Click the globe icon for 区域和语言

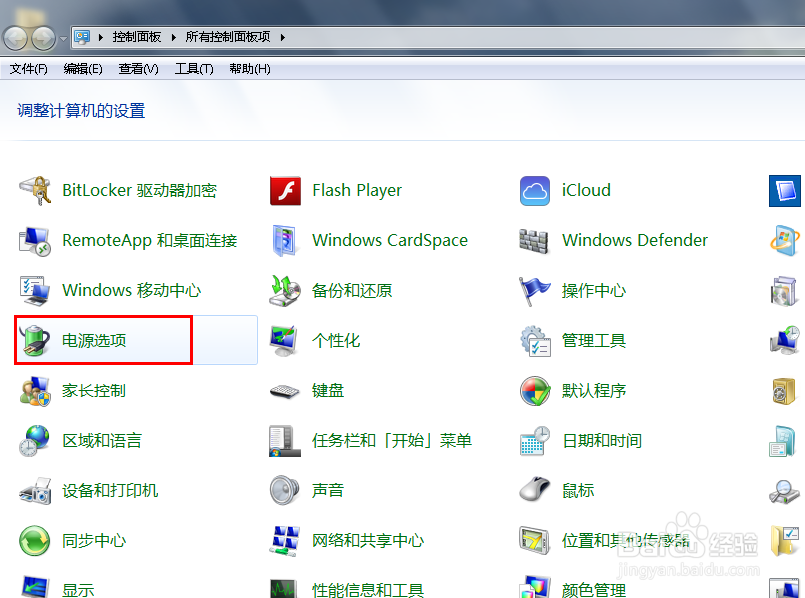(x=35, y=440)
